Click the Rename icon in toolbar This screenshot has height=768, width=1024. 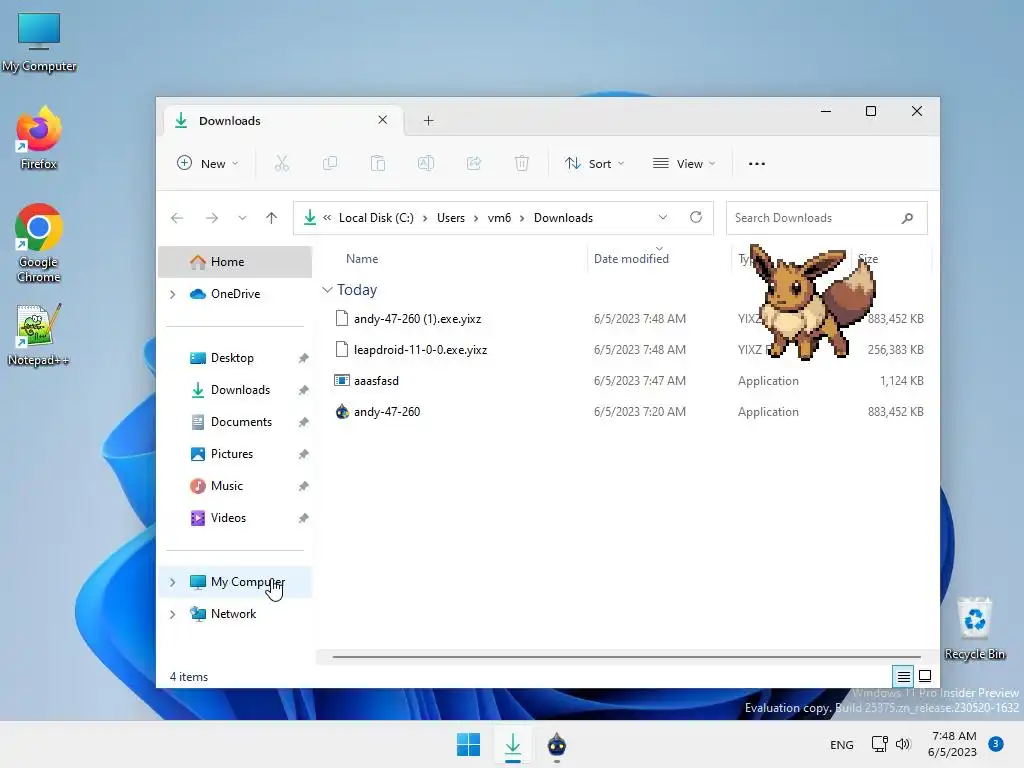click(x=426, y=163)
